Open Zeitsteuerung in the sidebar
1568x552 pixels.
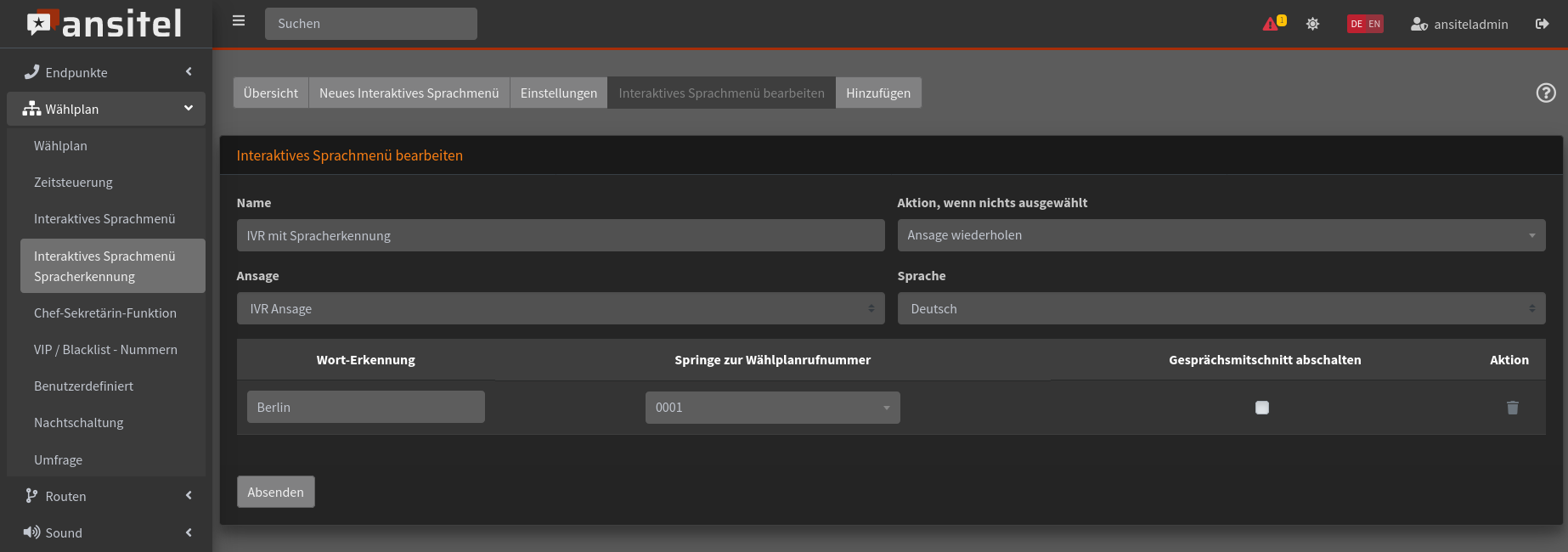click(x=73, y=183)
